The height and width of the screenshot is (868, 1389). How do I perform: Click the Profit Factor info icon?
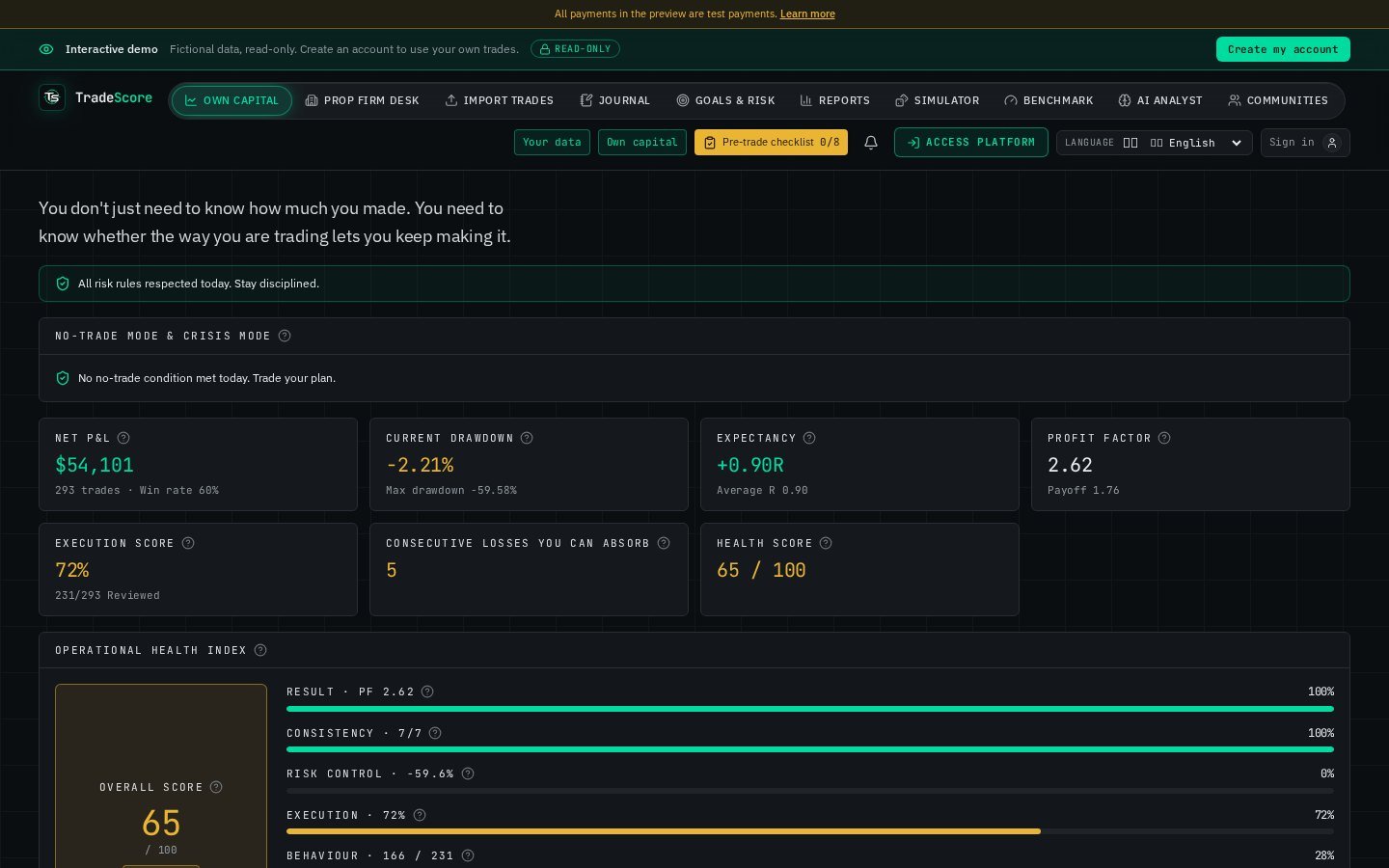pyautogui.click(x=1164, y=438)
